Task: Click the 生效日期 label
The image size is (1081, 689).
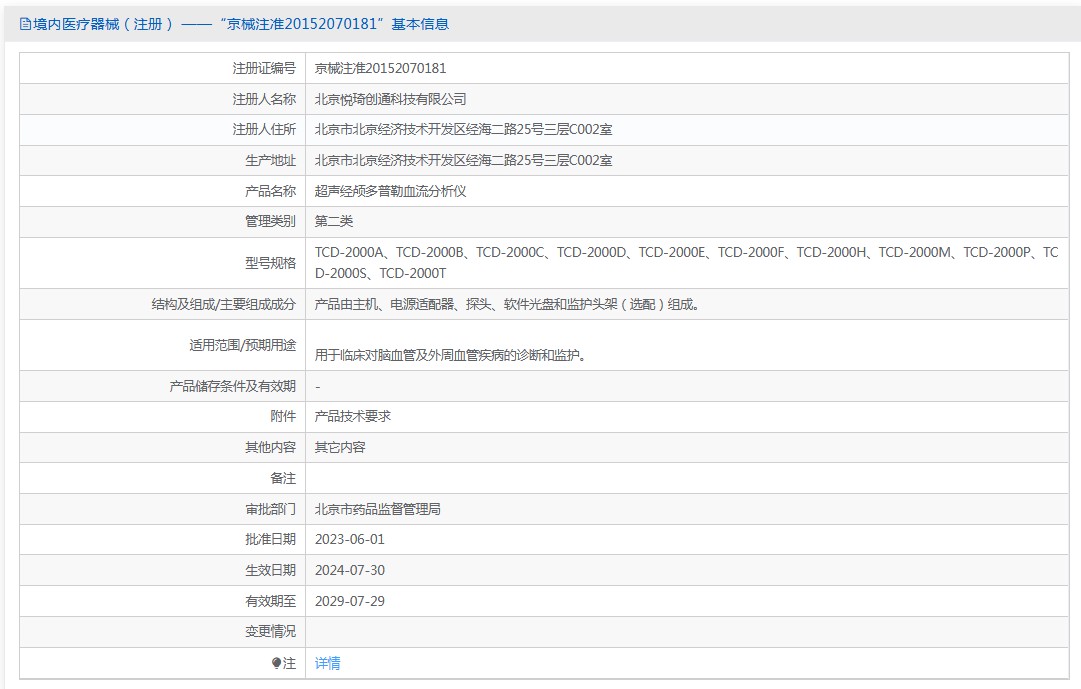Action: pyautogui.click(x=270, y=570)
